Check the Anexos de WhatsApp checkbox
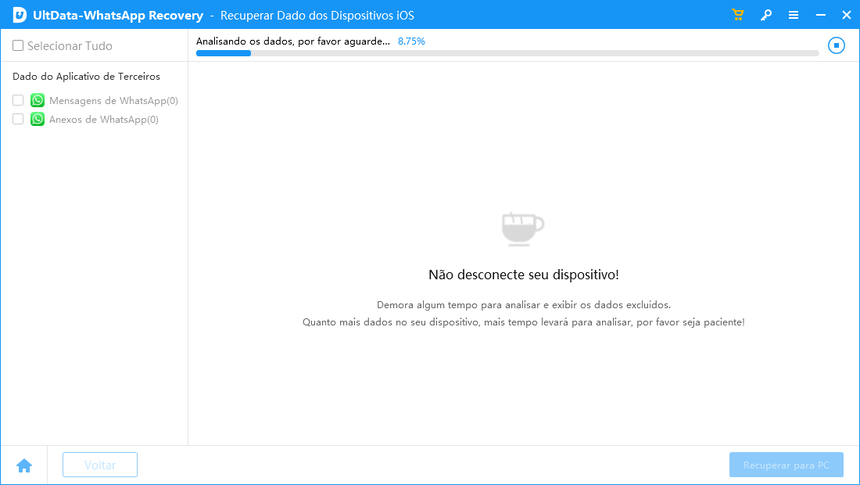This screenshot has width=860, height=485. (x=18, y=119)
